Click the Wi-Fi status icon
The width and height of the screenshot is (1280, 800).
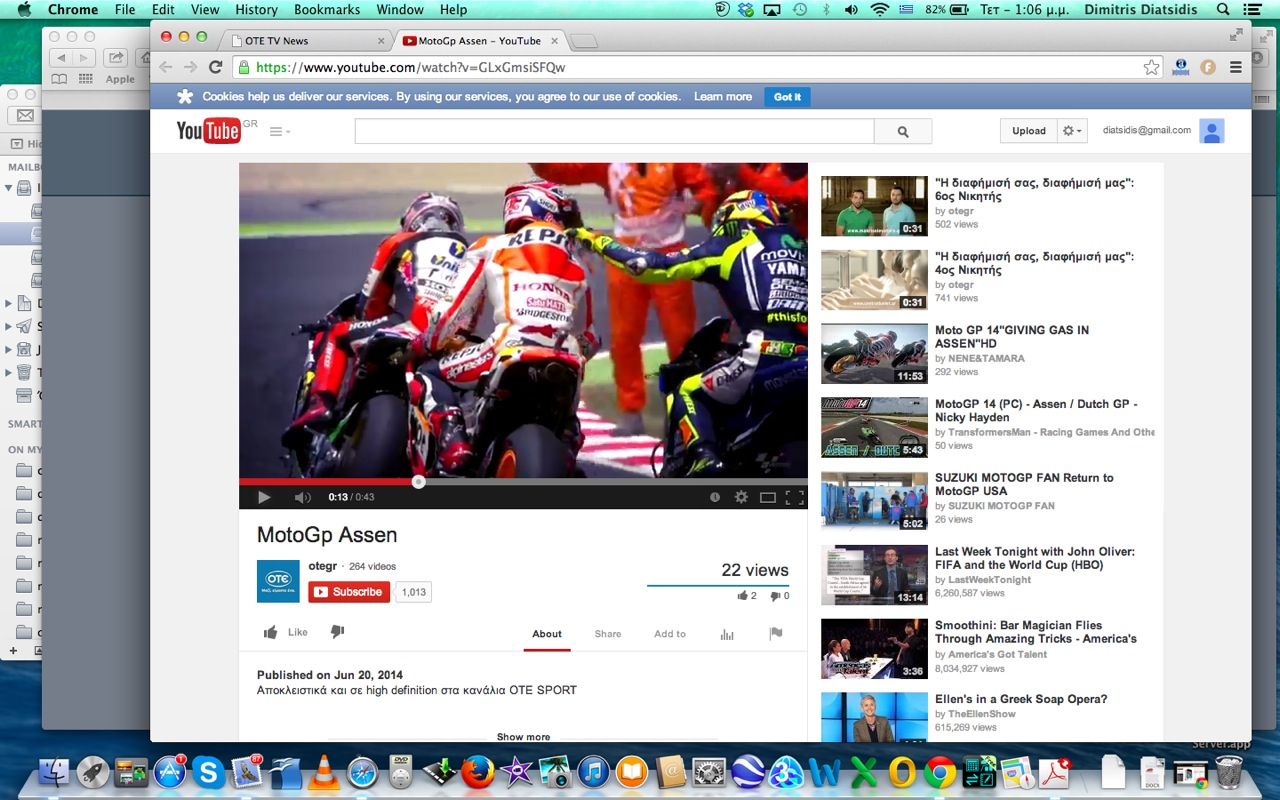(x=879, y=10)
